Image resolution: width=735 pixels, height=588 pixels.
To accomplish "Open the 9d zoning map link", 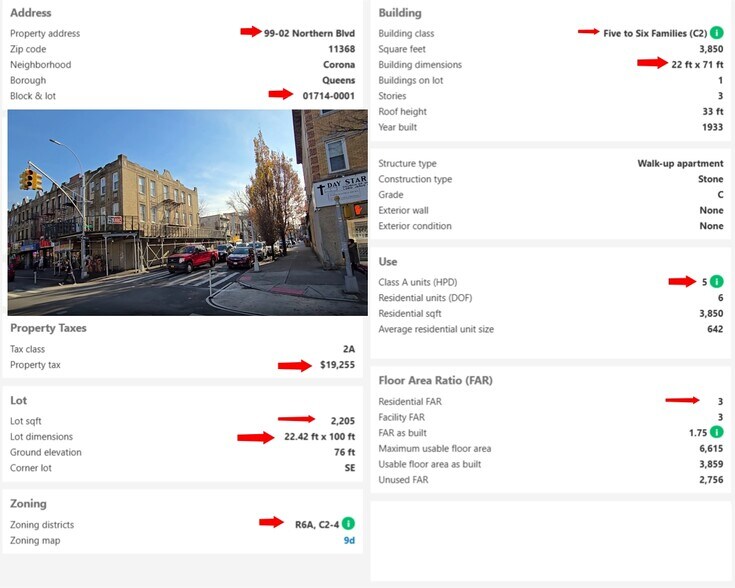I will click(x=349, y=540).
